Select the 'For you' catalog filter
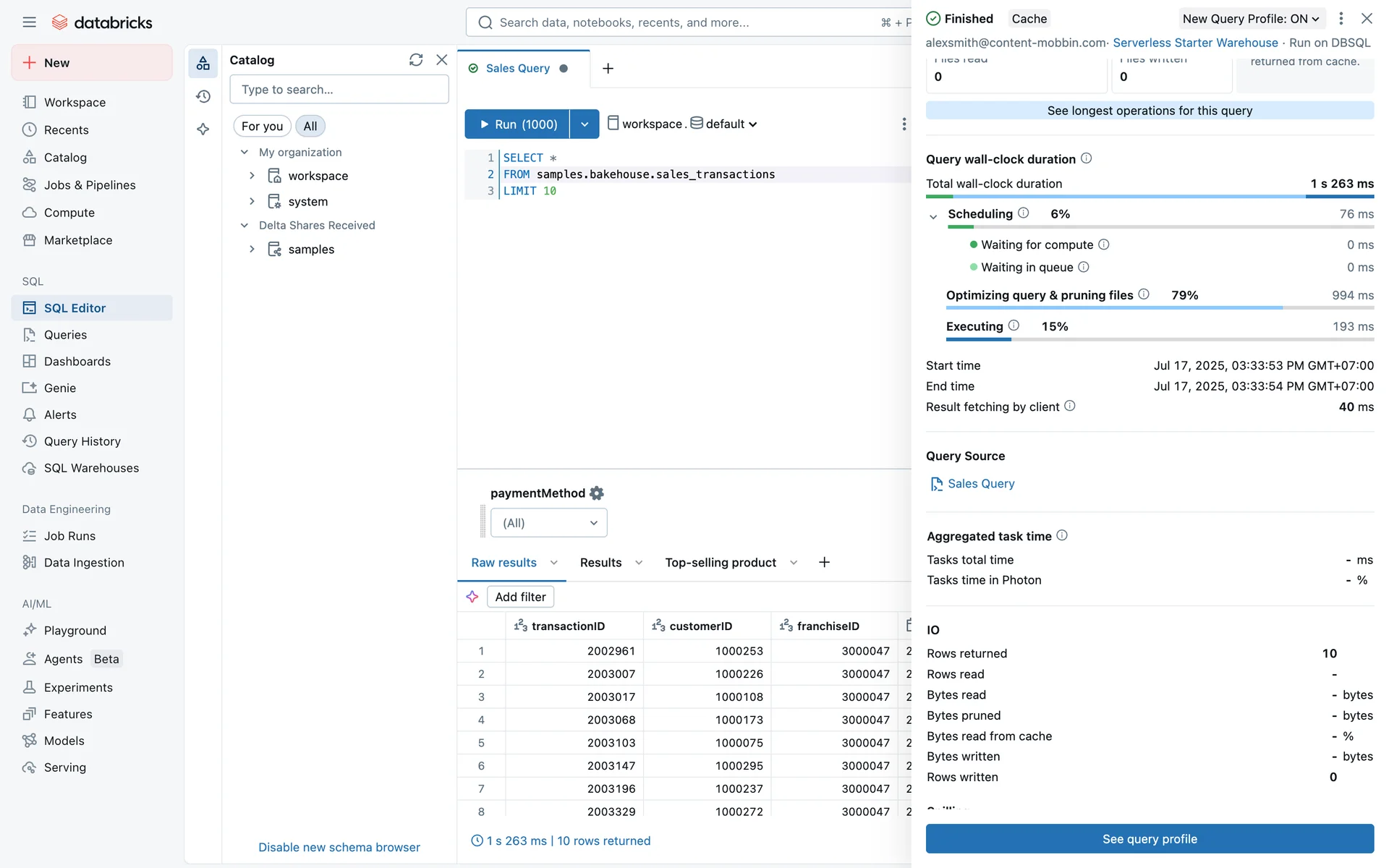 coord(262,126)
